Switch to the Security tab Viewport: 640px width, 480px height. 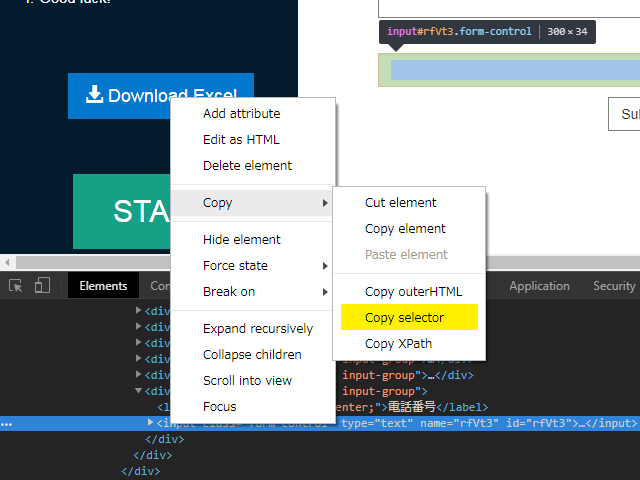[614, 286]
